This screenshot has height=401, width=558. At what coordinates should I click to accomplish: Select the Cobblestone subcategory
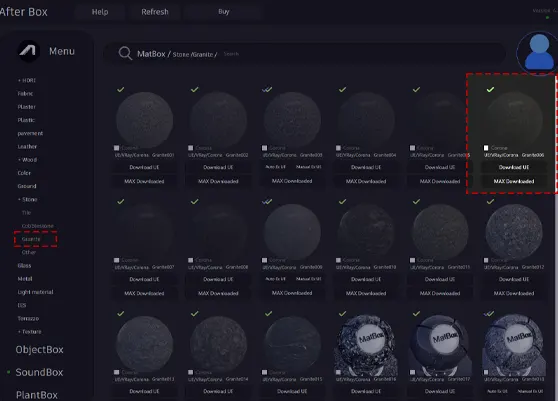[x=38, y=226]
